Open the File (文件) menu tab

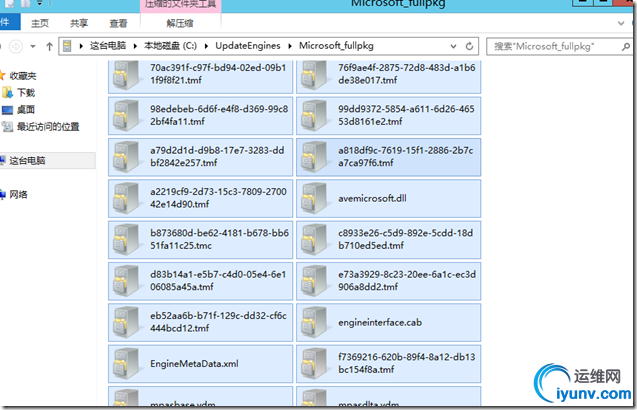tap(9, 22)
